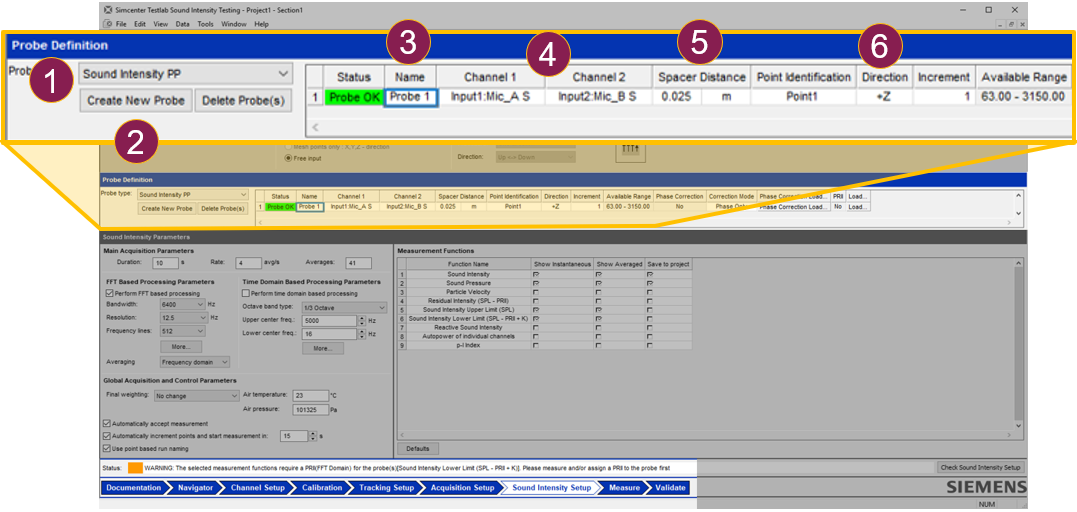Click Delete Probe(s) in enlarged callout
This screenshot has width=1077, height=512.
pos(243,100)
